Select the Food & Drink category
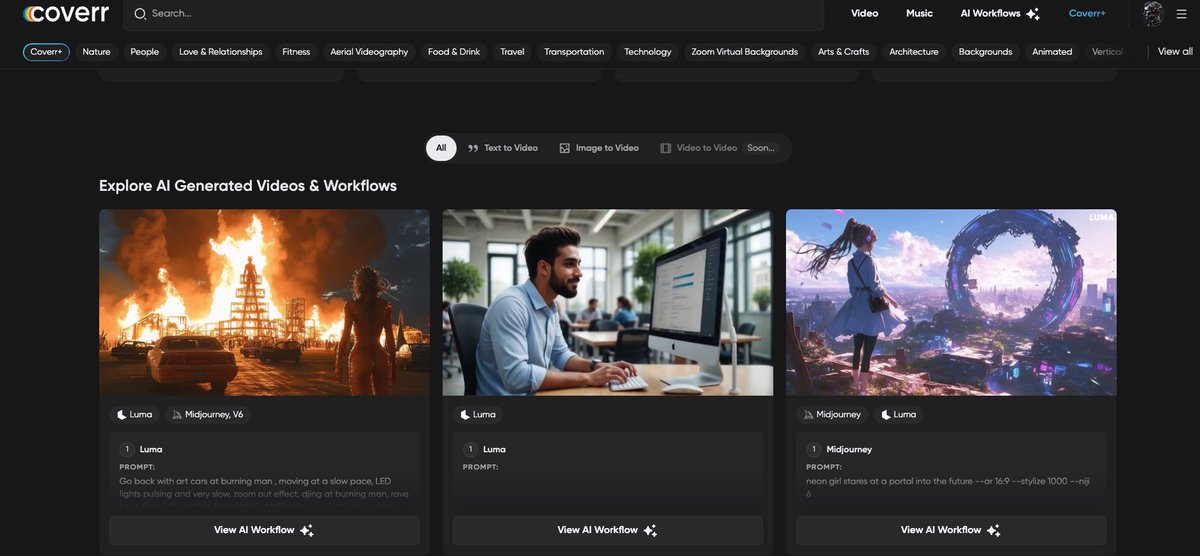The width and height of the screenshot is (1200, 556). [x=454, y=52]
